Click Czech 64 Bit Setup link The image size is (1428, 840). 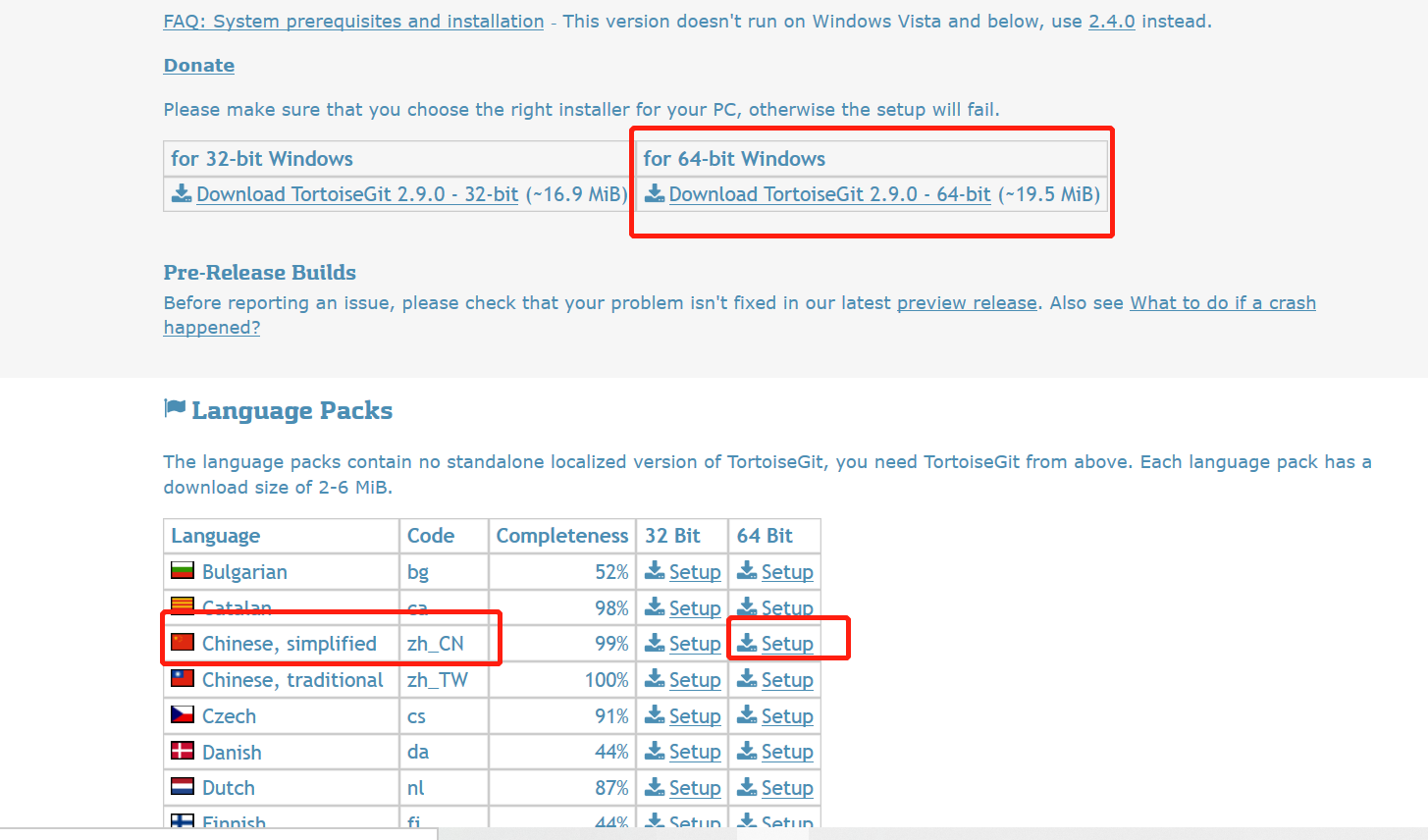click(x=787, y=716)
